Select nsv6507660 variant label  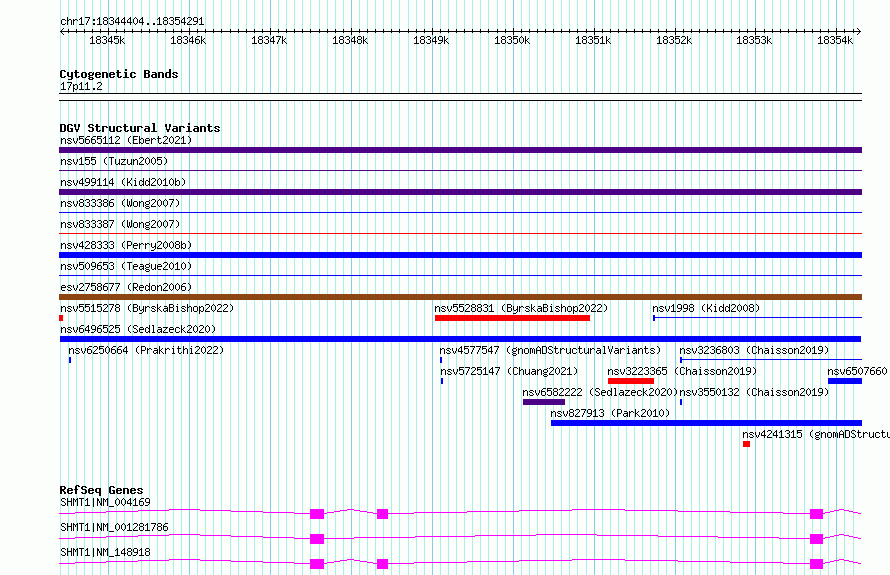click(x=857, y=371)
